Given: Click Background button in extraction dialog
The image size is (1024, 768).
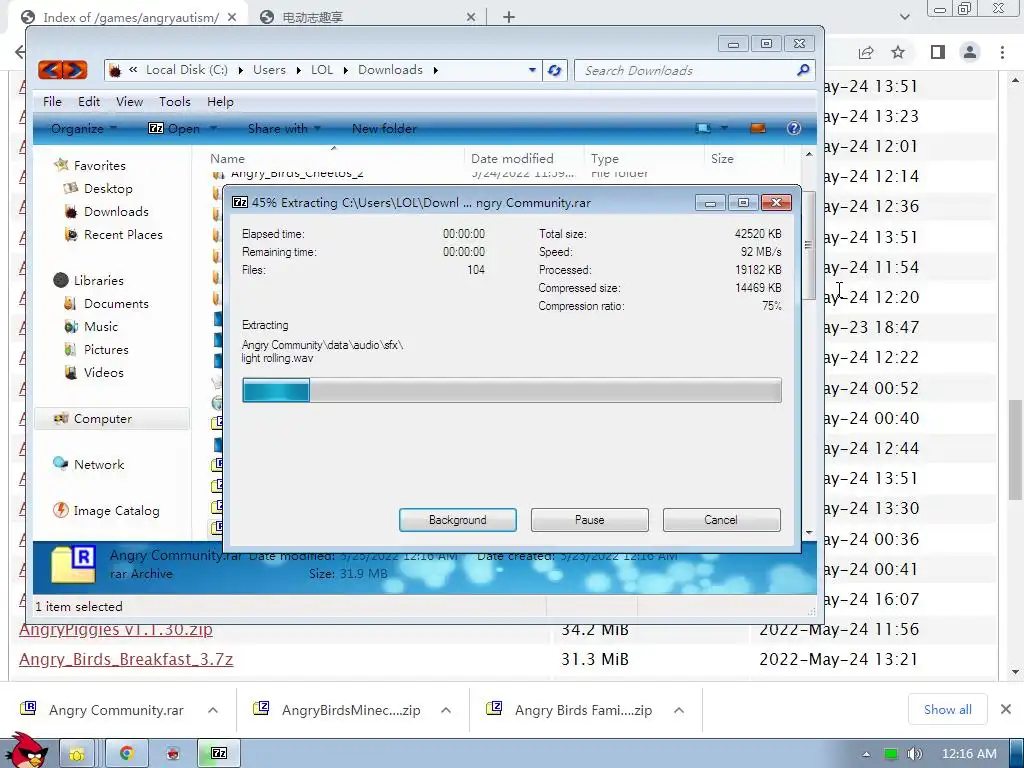Looking at the screenshot, I should [457, 520].
